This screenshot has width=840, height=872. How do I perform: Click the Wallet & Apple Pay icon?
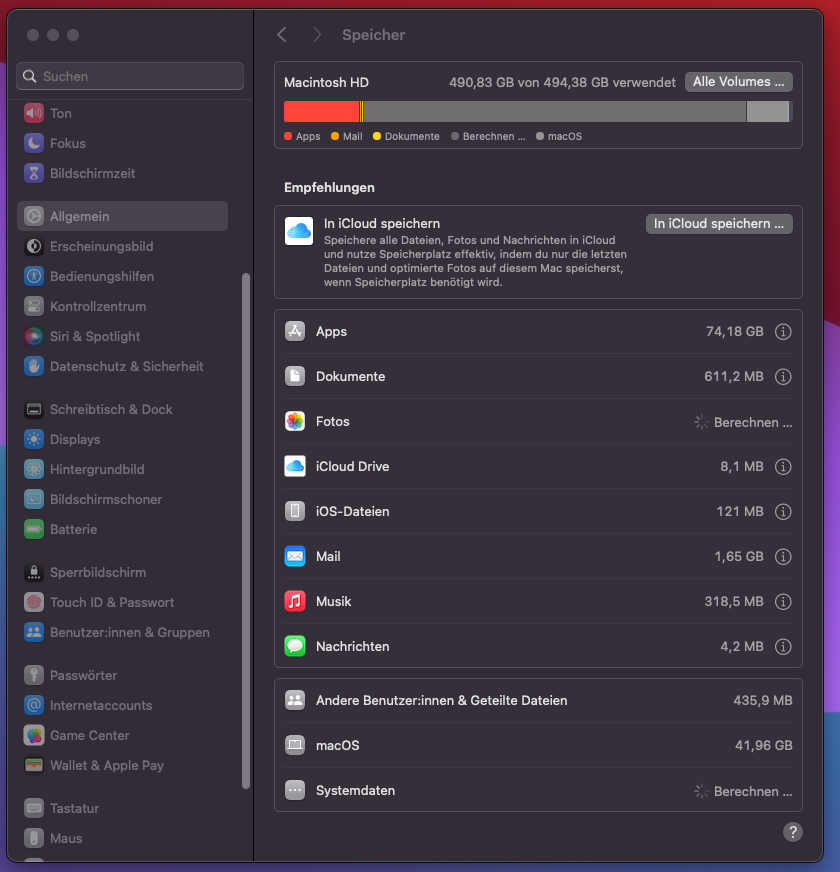(34, 766)
